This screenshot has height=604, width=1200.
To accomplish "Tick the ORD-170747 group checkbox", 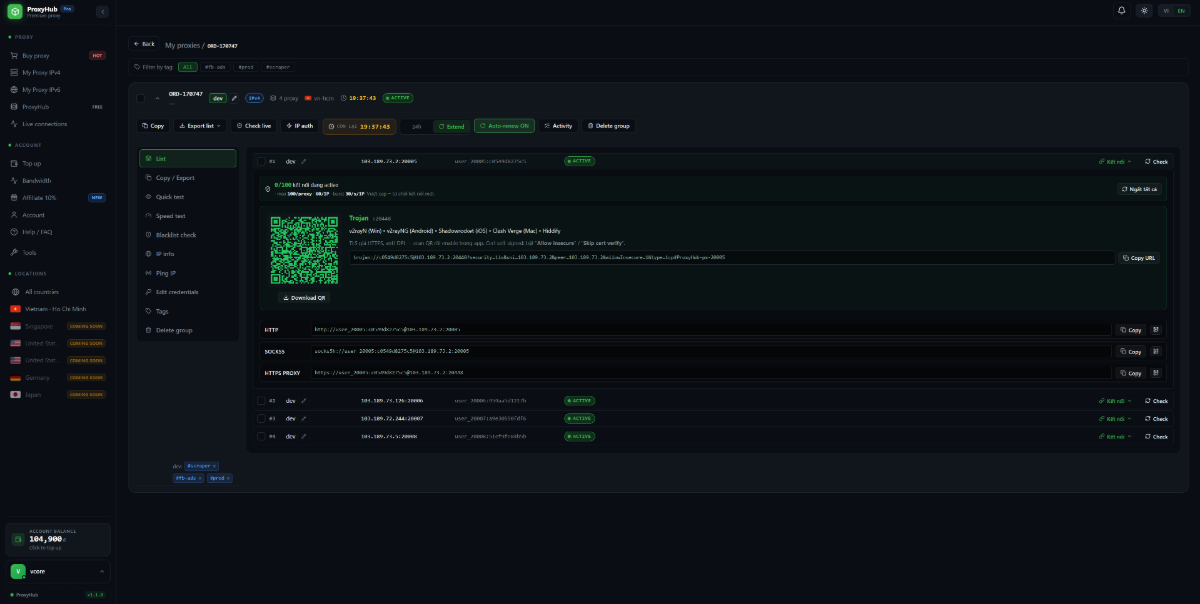I will [141, 98].
